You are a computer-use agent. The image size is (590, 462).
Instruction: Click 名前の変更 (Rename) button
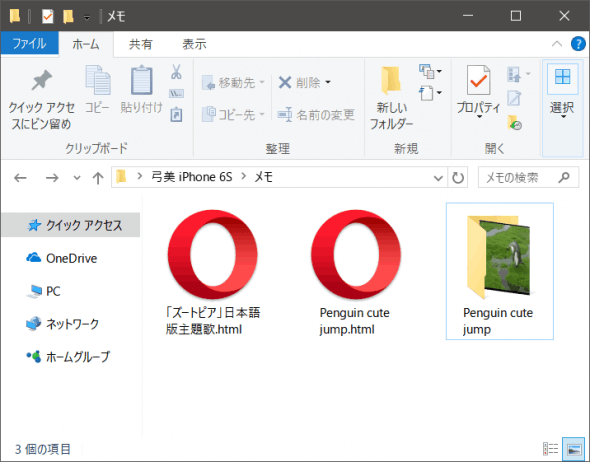click(316, 114)
